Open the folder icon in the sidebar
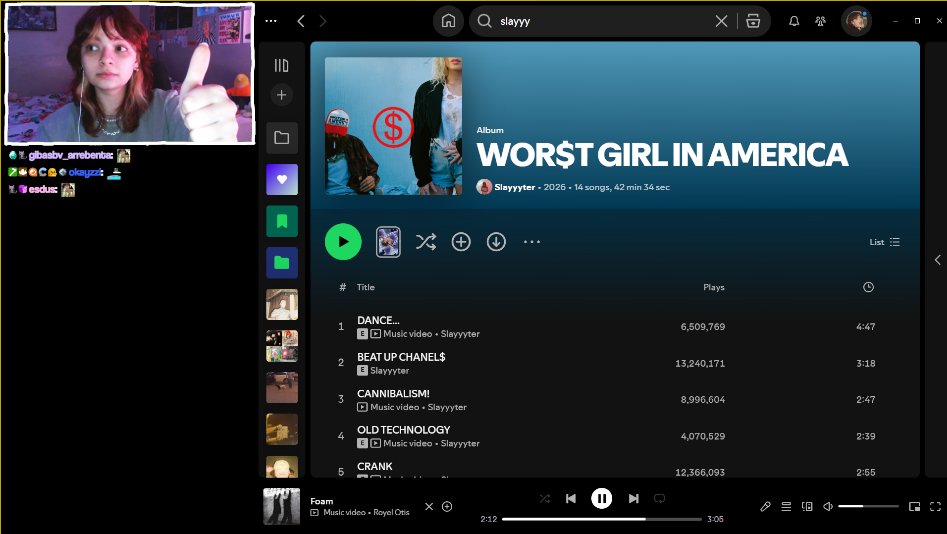Screen dimensions: 947x534 tap(281, 137)
